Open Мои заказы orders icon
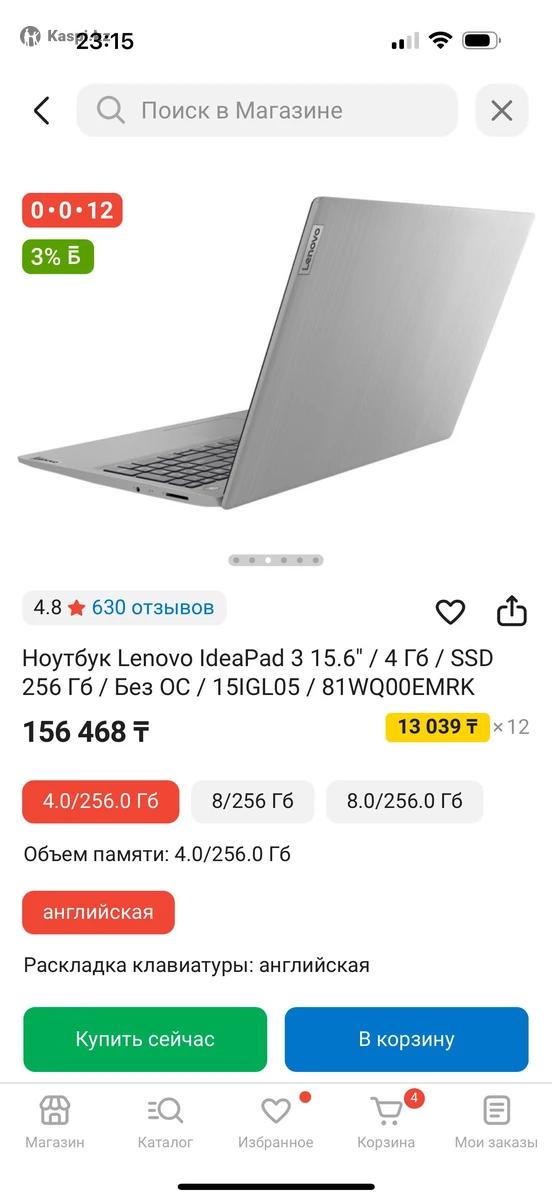The height and width of the screenshot is (1200, 552). [496, 1122]
